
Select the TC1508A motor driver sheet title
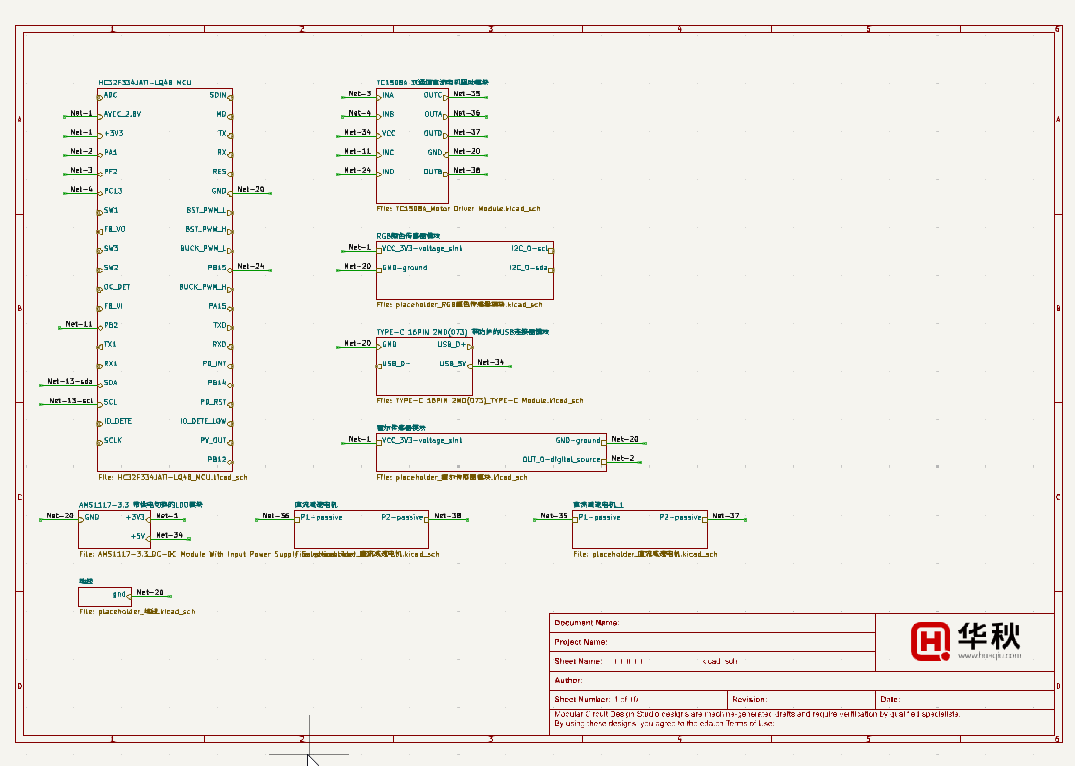click(432, 82)
